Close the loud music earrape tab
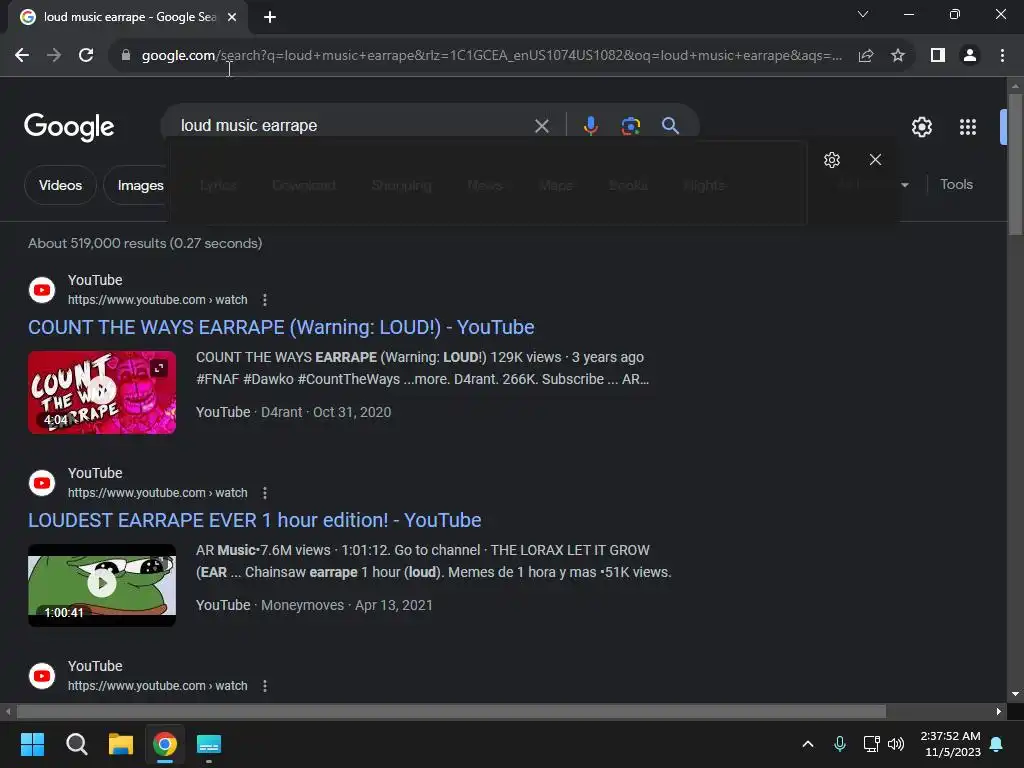Screen dimensions: 1024x768 (x=232, y=17)
